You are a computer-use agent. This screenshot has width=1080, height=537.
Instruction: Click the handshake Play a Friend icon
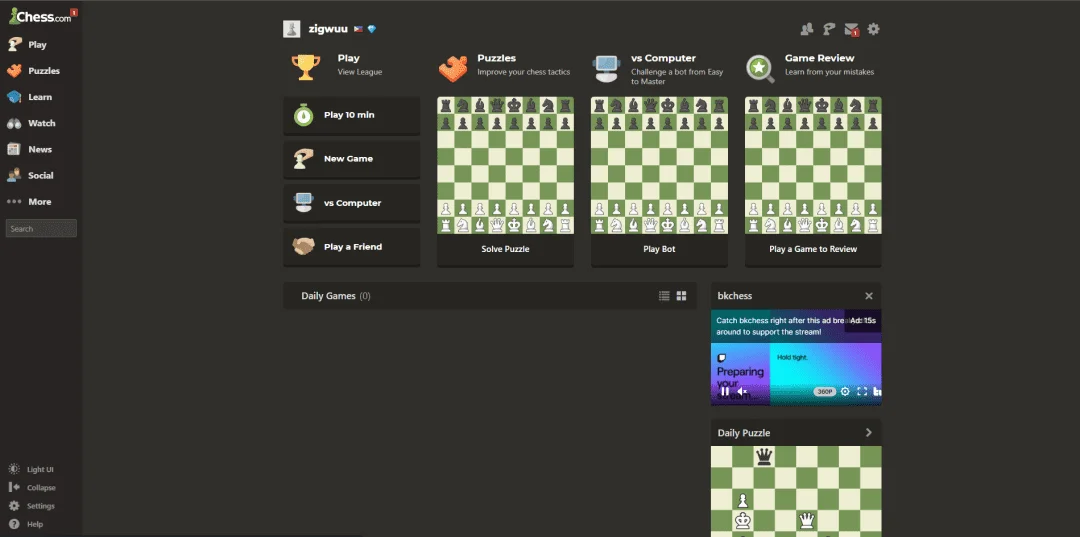pyautogui.click(x=304, y=246)
